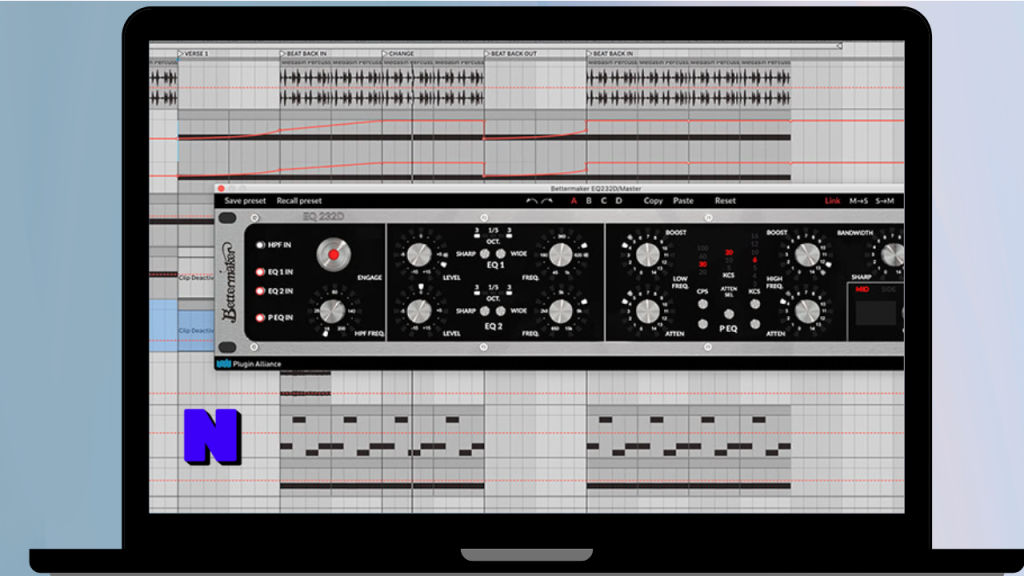
Task: Click the EQ 2 SHARP button
Action: (485, 311)
